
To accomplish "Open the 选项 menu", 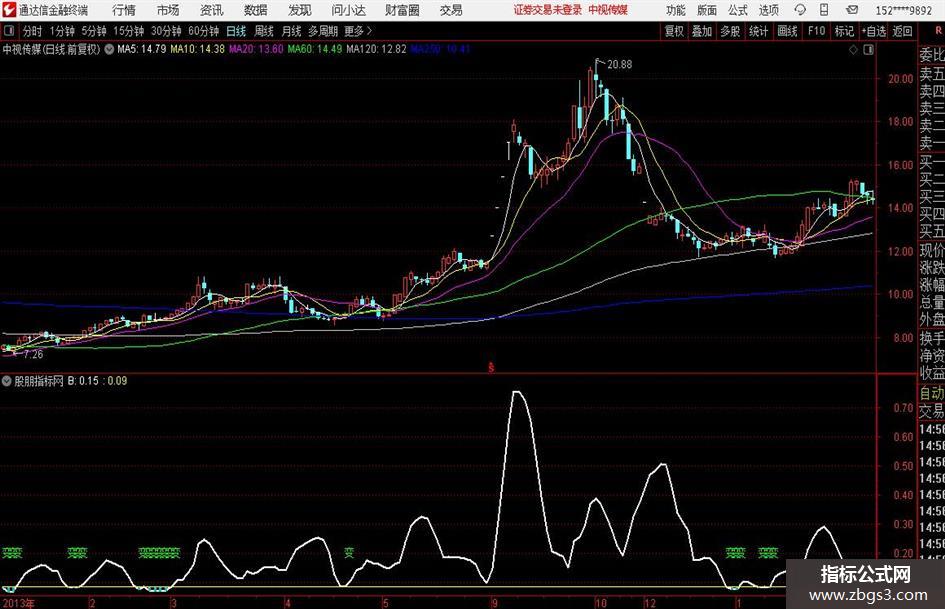I will pyautogui.click(x=768, y=10).
